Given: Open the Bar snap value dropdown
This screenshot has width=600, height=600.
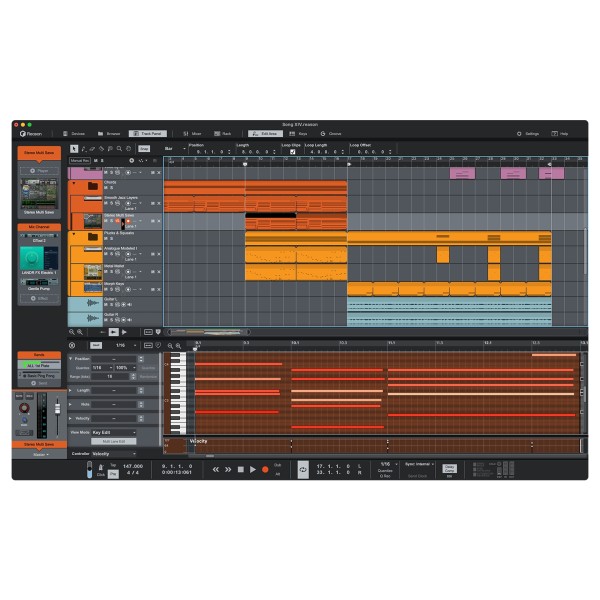Looking at the screenshot, I should coord(175,148).
